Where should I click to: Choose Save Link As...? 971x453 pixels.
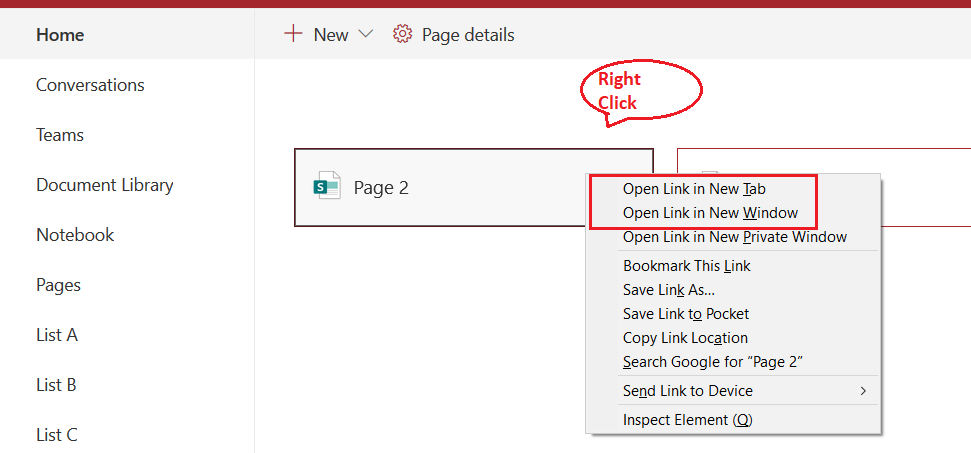click(733, 290)
